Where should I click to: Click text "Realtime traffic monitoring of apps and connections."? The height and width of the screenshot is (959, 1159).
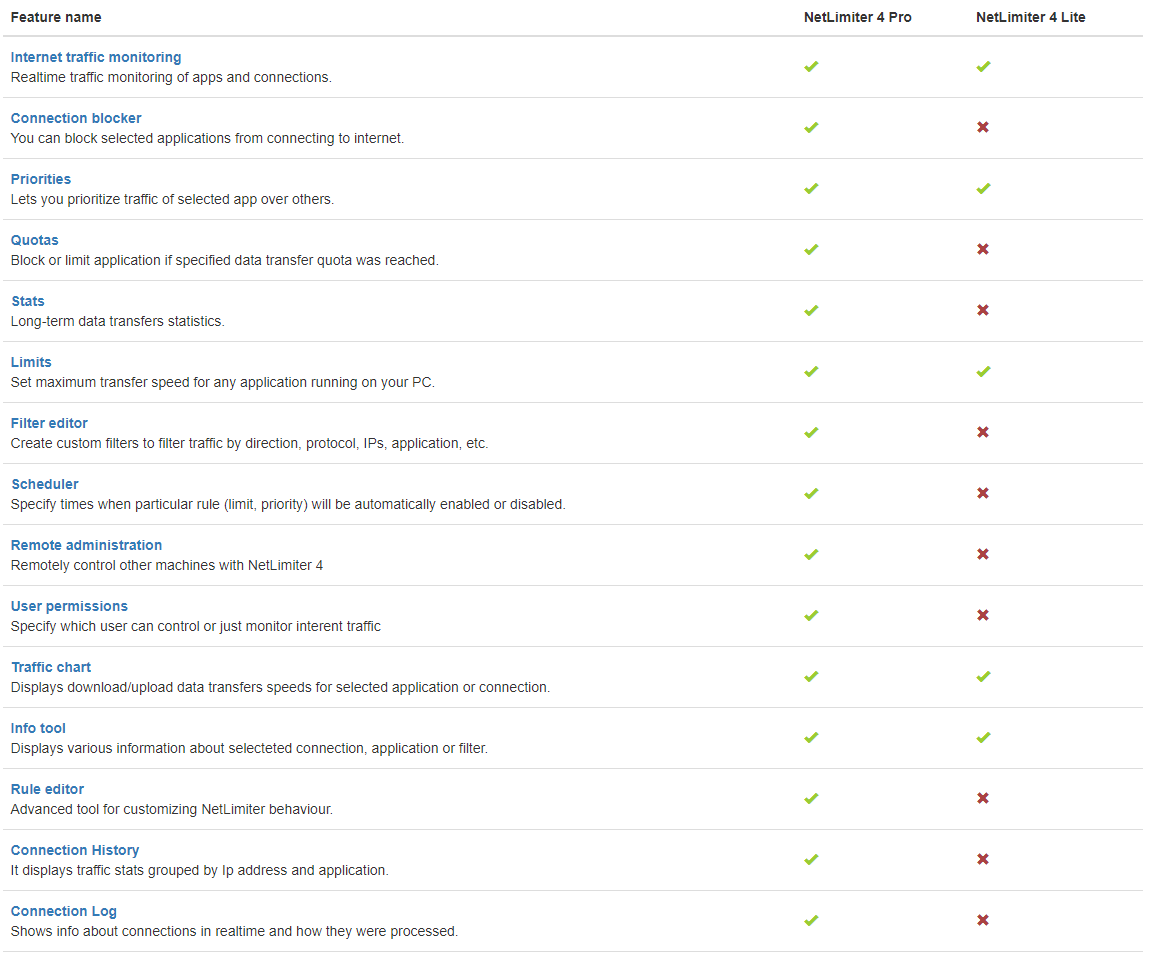click(x=171, y=78)
